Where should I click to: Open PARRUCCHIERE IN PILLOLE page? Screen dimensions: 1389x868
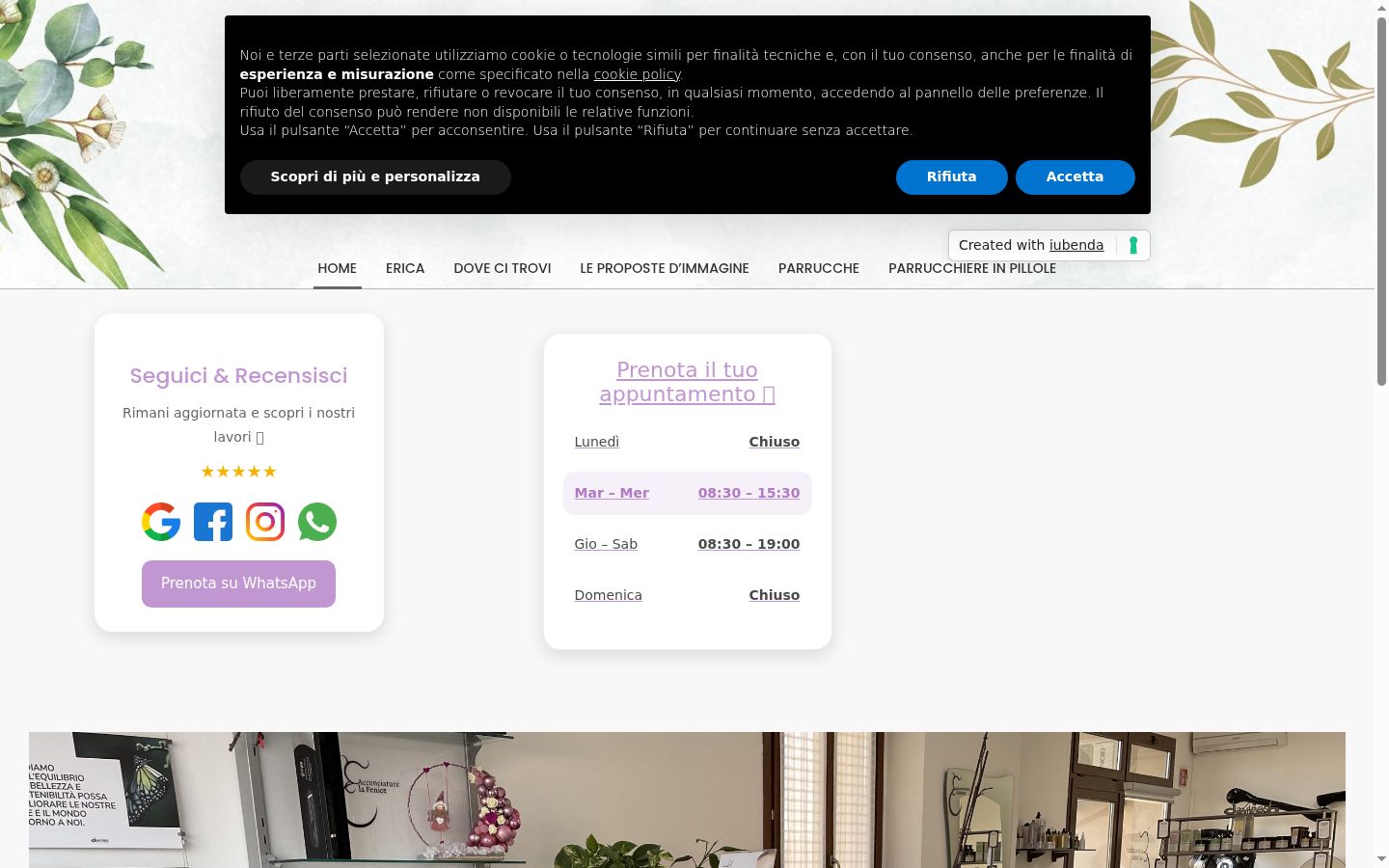click(972, 268)
